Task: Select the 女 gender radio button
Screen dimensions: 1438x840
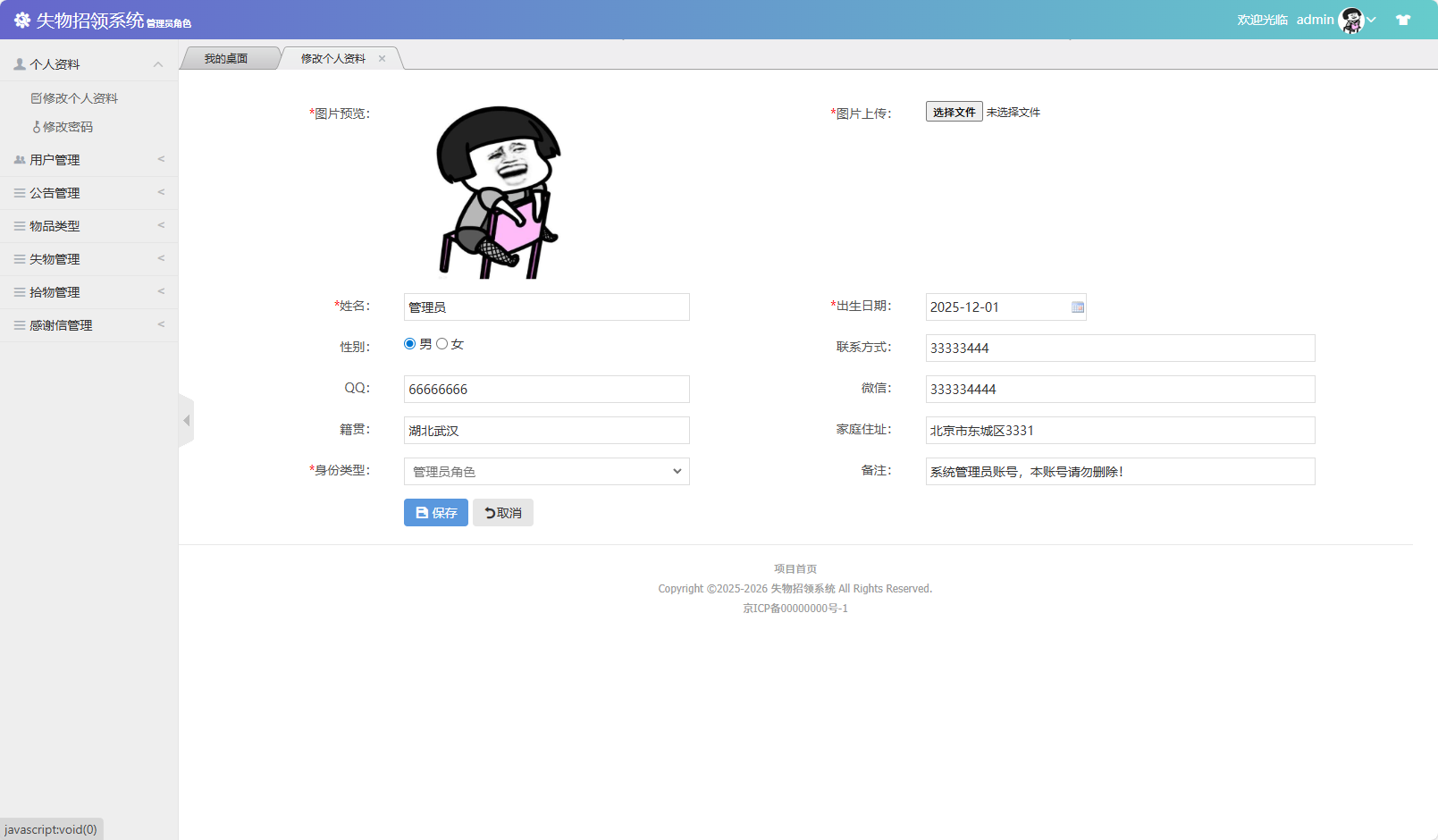Action: (x=441, y=342)
